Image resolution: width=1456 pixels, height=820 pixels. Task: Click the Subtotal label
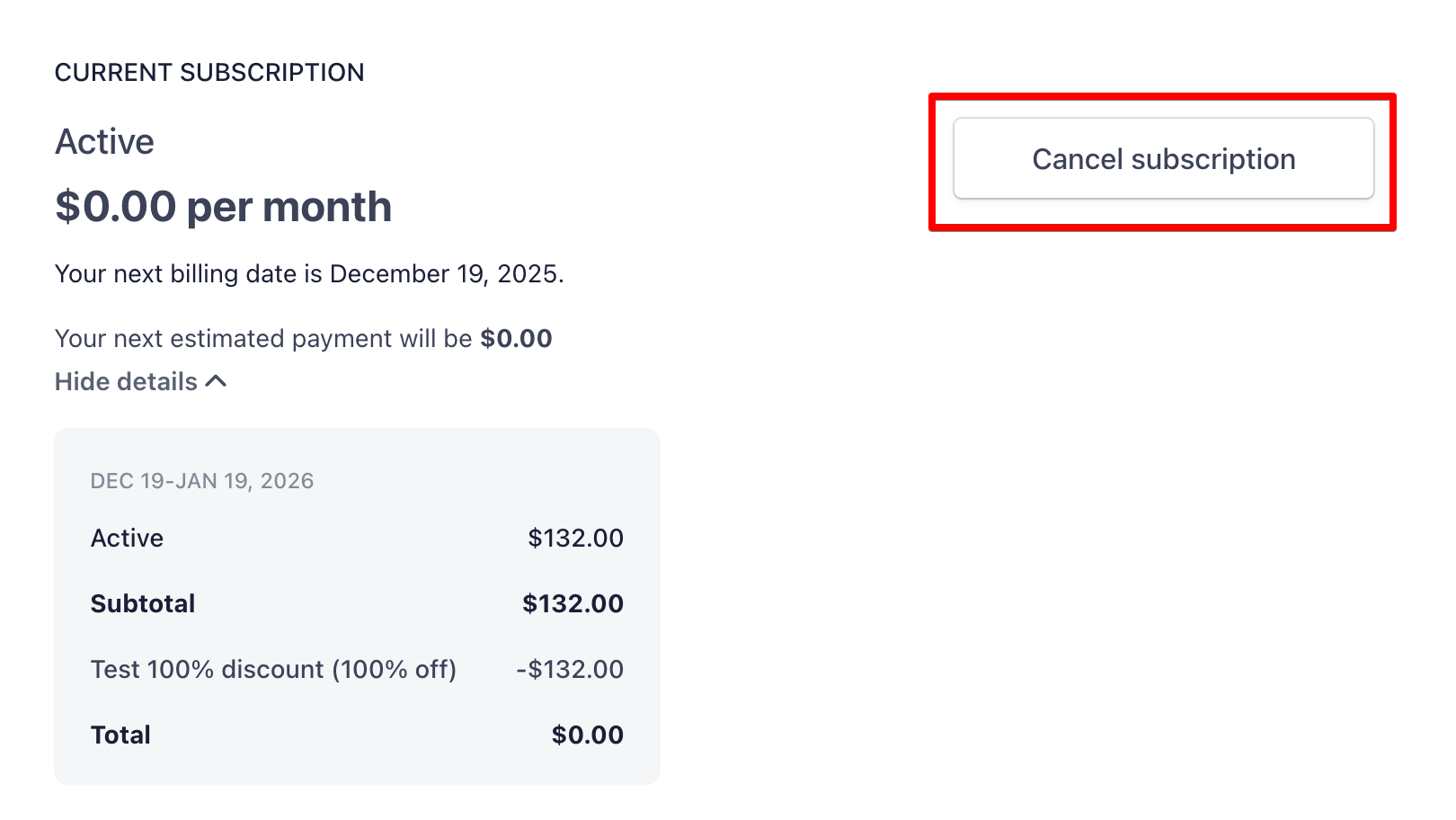(x=143, y=604)
